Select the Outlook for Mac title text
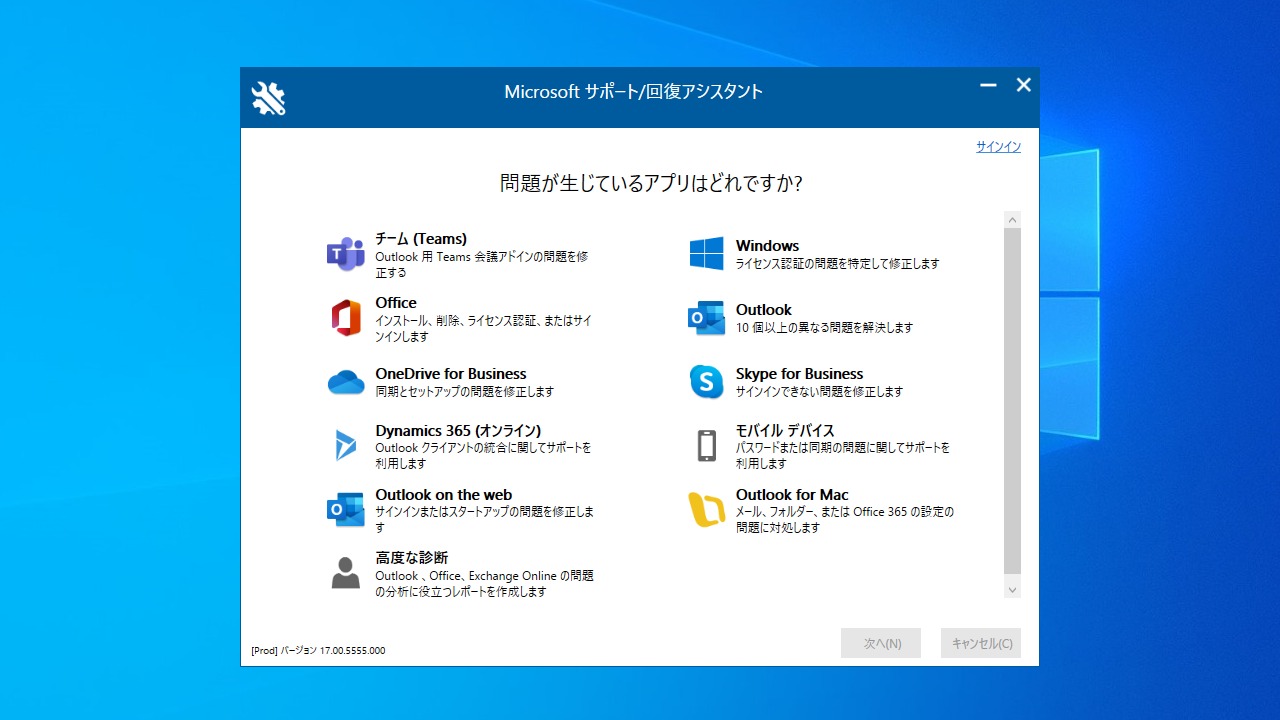The image size is (1280, 720). coord(792,495)
